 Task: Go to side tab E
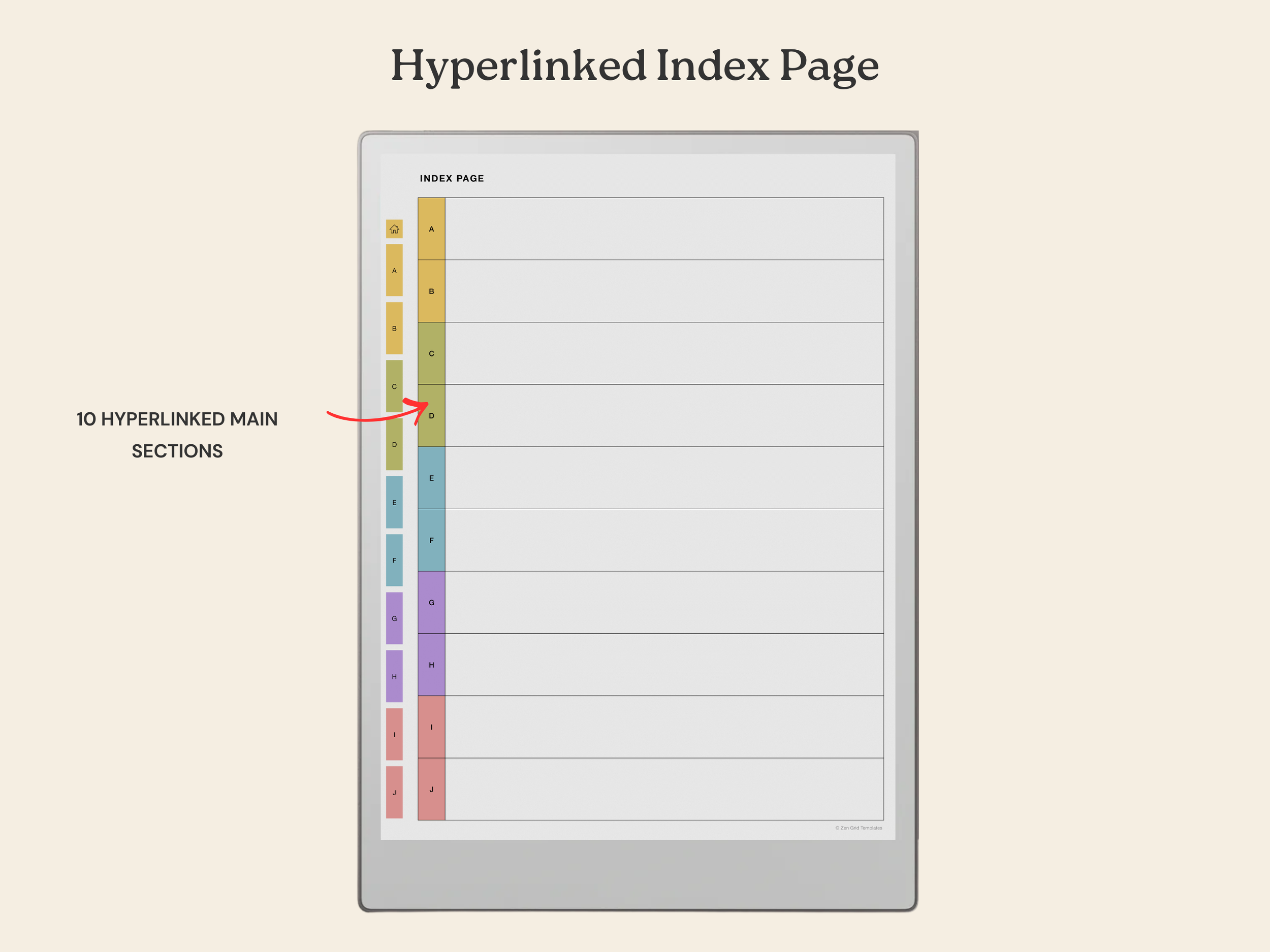pos(394,502)
